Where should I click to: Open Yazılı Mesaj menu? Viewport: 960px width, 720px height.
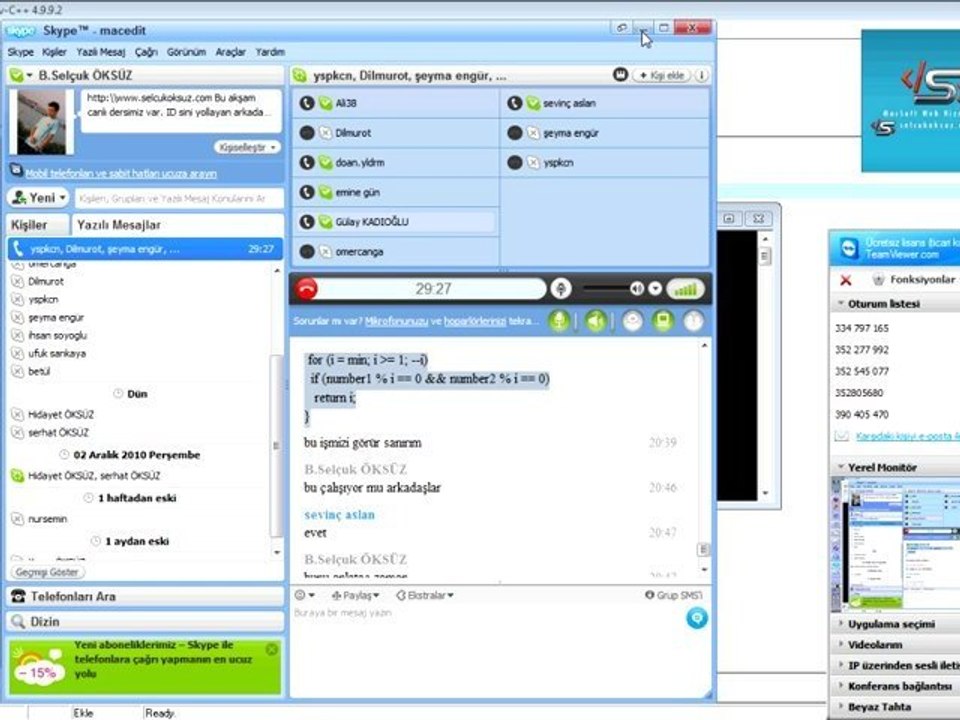100,52
